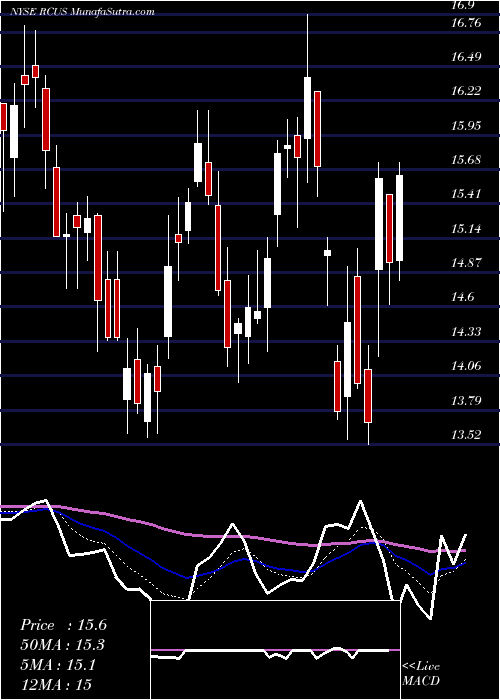
Task: Click the 13.52 price axis label
Action: pyautogui.click(x=466, y=435)
